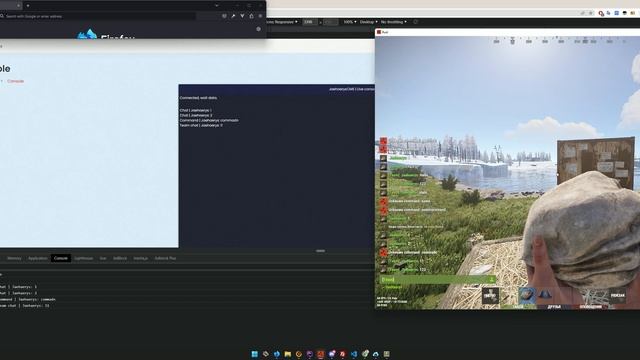This screenshot has height=360, width=640.
Task: Click the Firefox logo on the new tab page
Action: point(87,34)
